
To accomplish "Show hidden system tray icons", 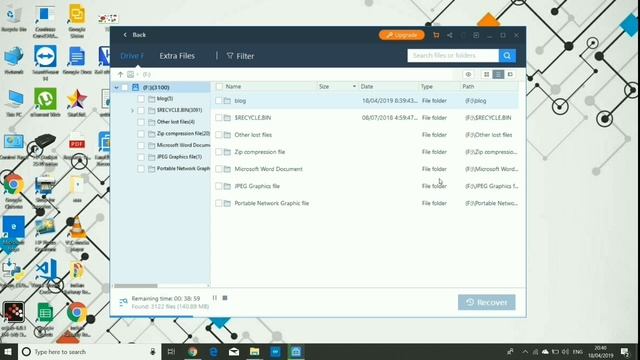I will tap(525, 351).
